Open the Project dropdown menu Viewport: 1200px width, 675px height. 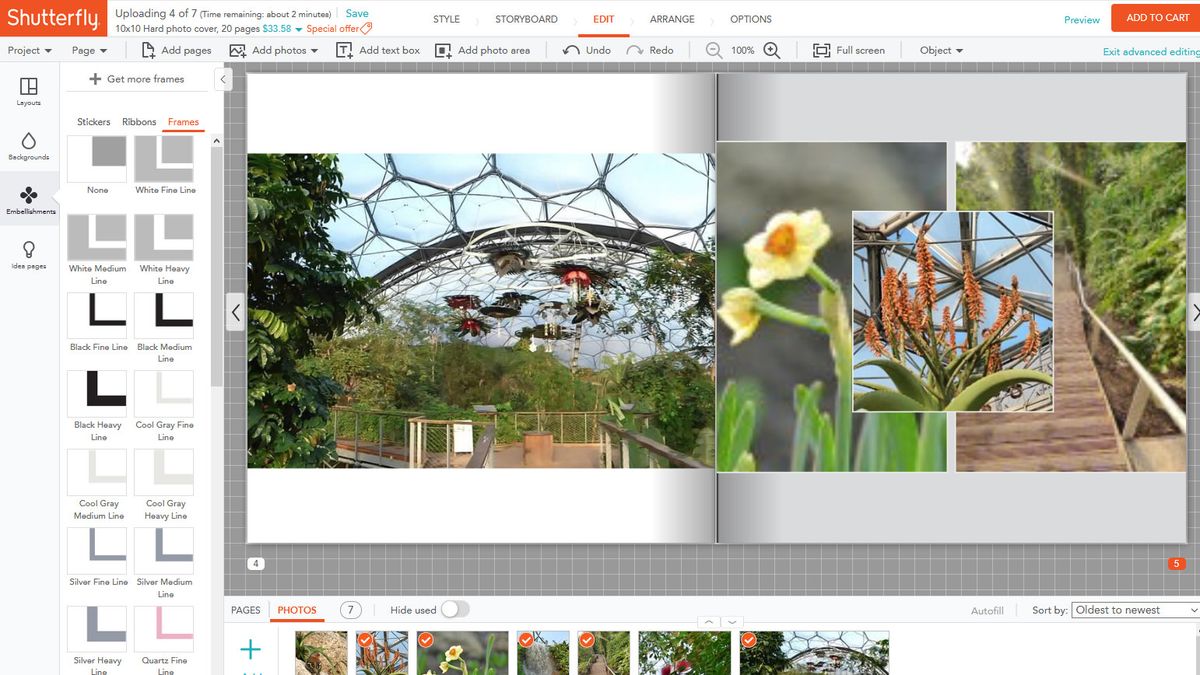[x=30, y=50]
